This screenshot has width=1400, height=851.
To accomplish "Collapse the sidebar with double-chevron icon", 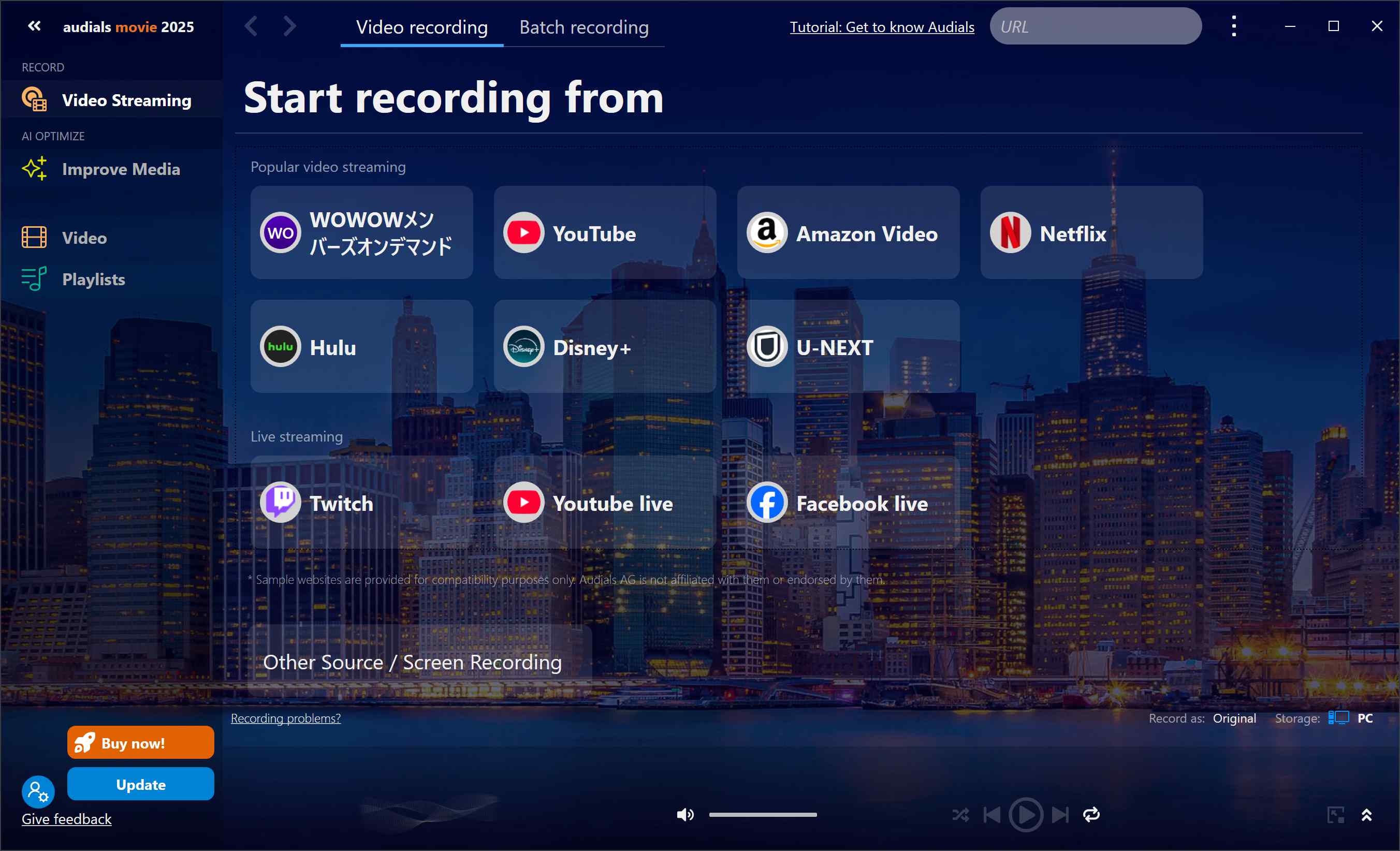I will click(x=34, y=26).
